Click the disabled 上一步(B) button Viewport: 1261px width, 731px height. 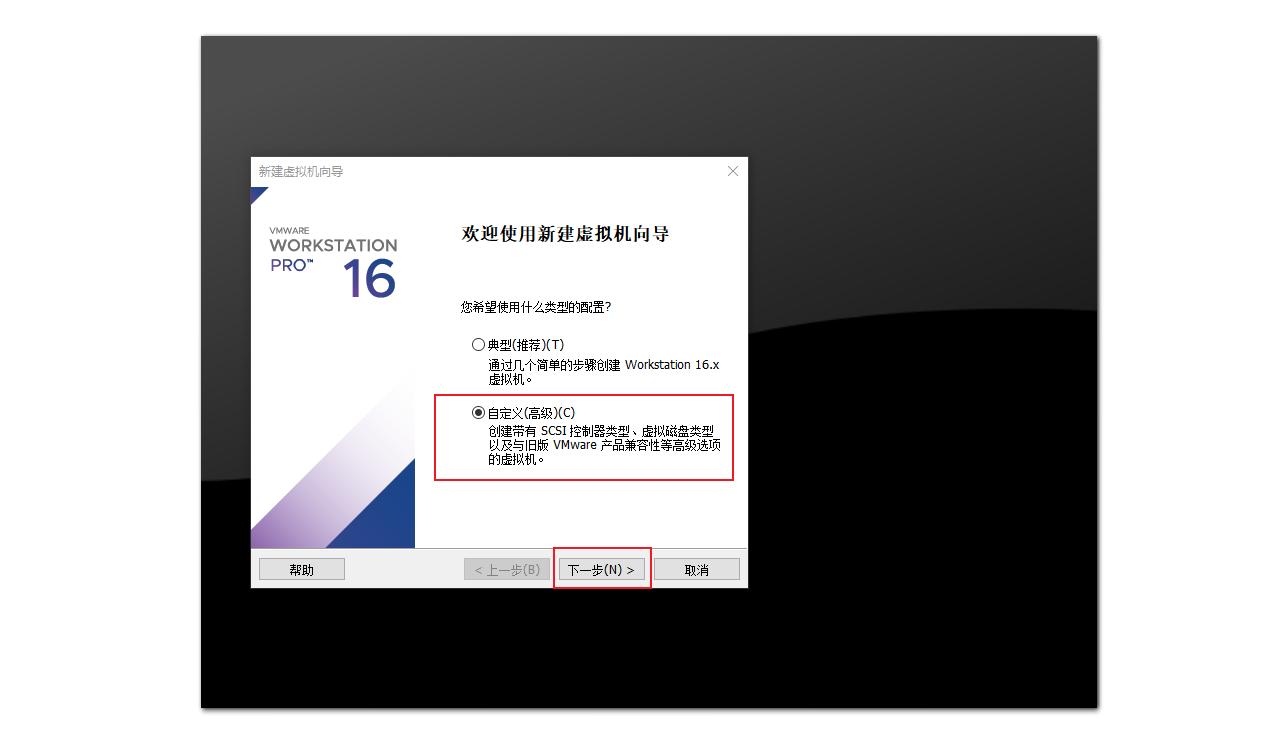[506, 568]
